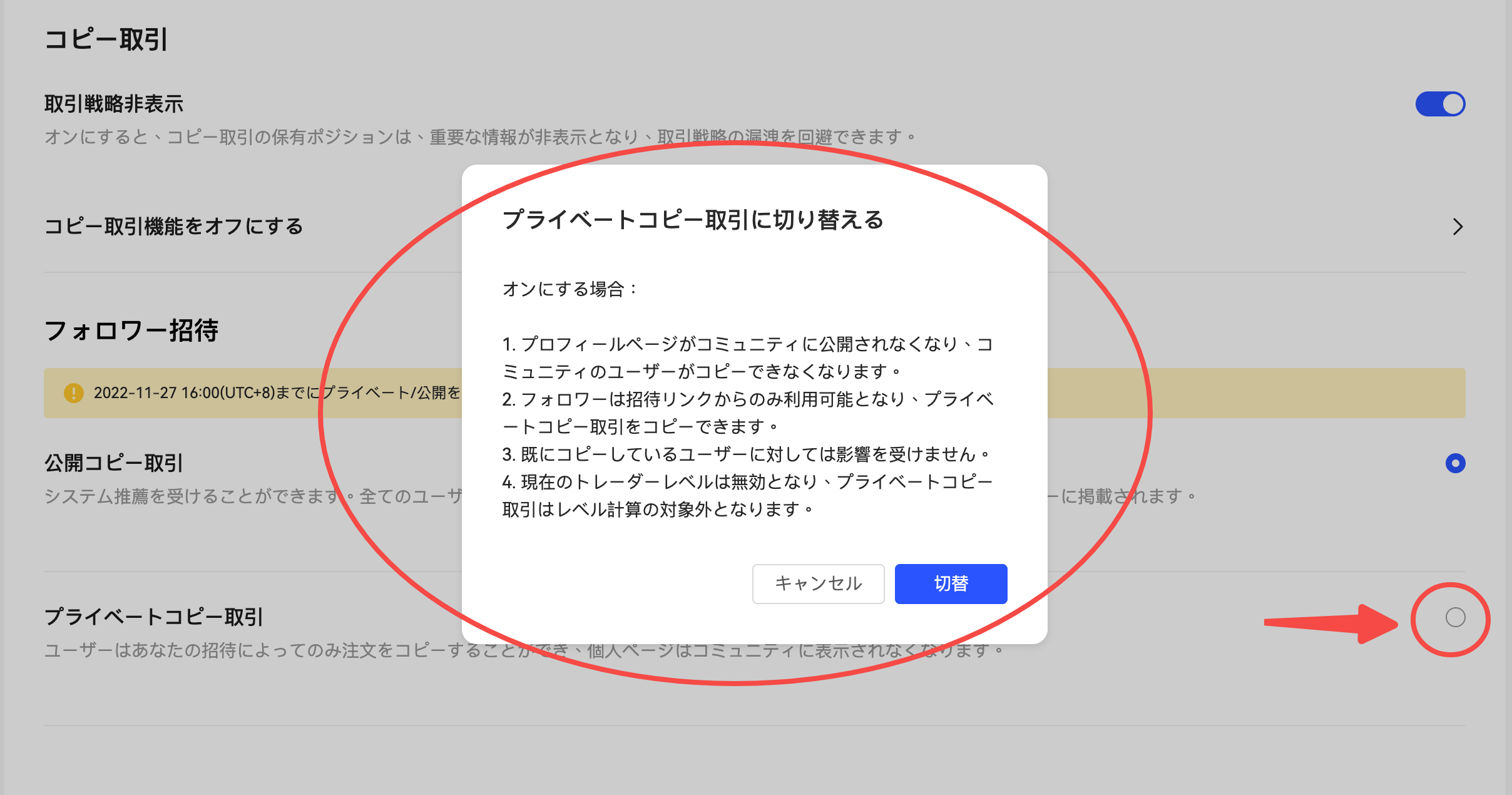Click the yellow warning exclamation icon

[74, 393]
